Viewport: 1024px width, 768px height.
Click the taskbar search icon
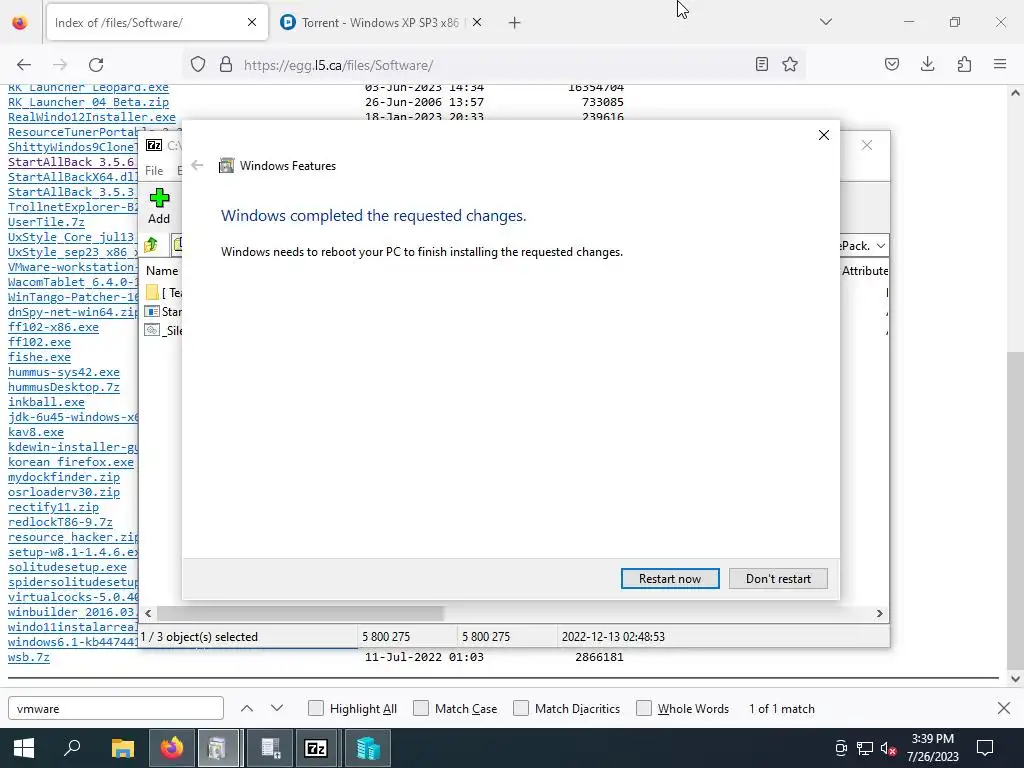coord(72,748)
